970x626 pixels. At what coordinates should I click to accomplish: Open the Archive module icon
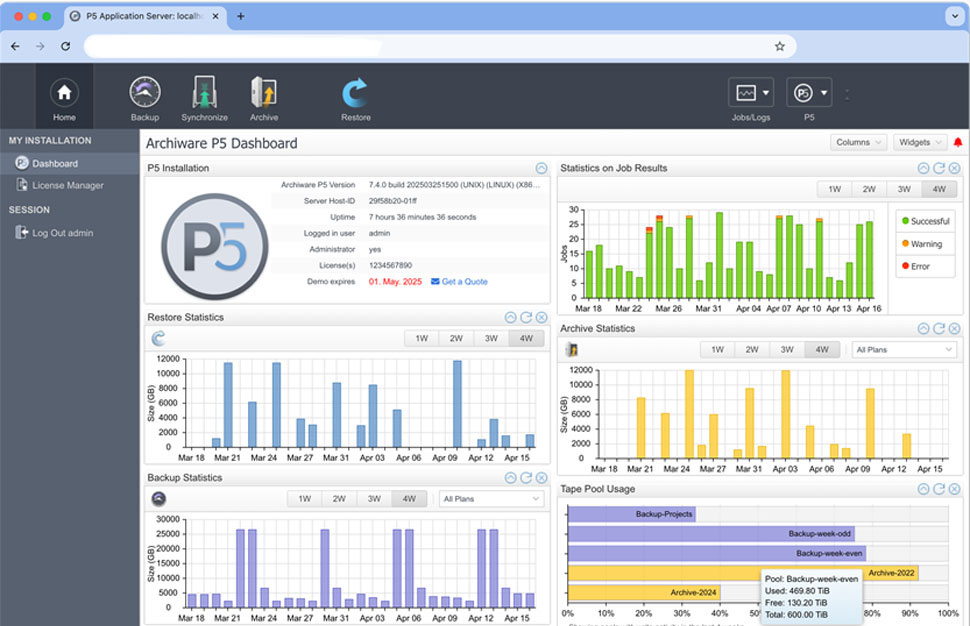click(264, 94)
